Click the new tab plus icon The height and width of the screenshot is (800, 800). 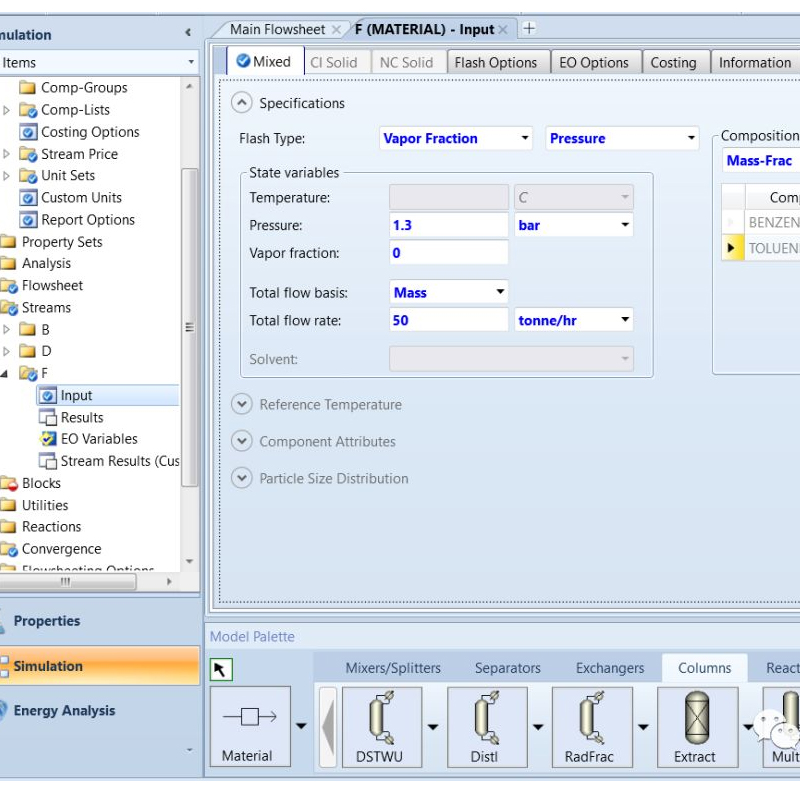(529, 29)
